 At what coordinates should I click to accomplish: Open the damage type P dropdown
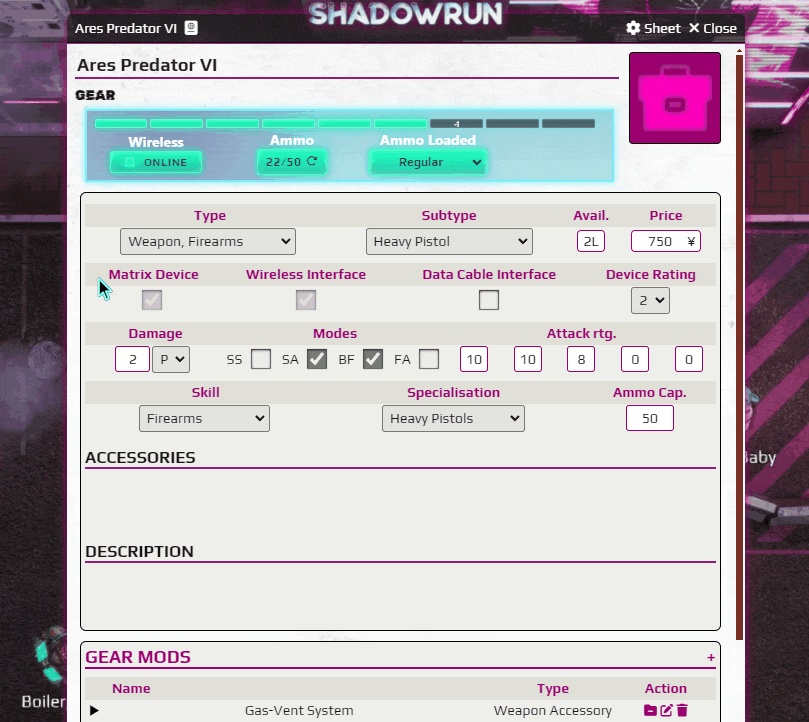(x=171, y=359)
